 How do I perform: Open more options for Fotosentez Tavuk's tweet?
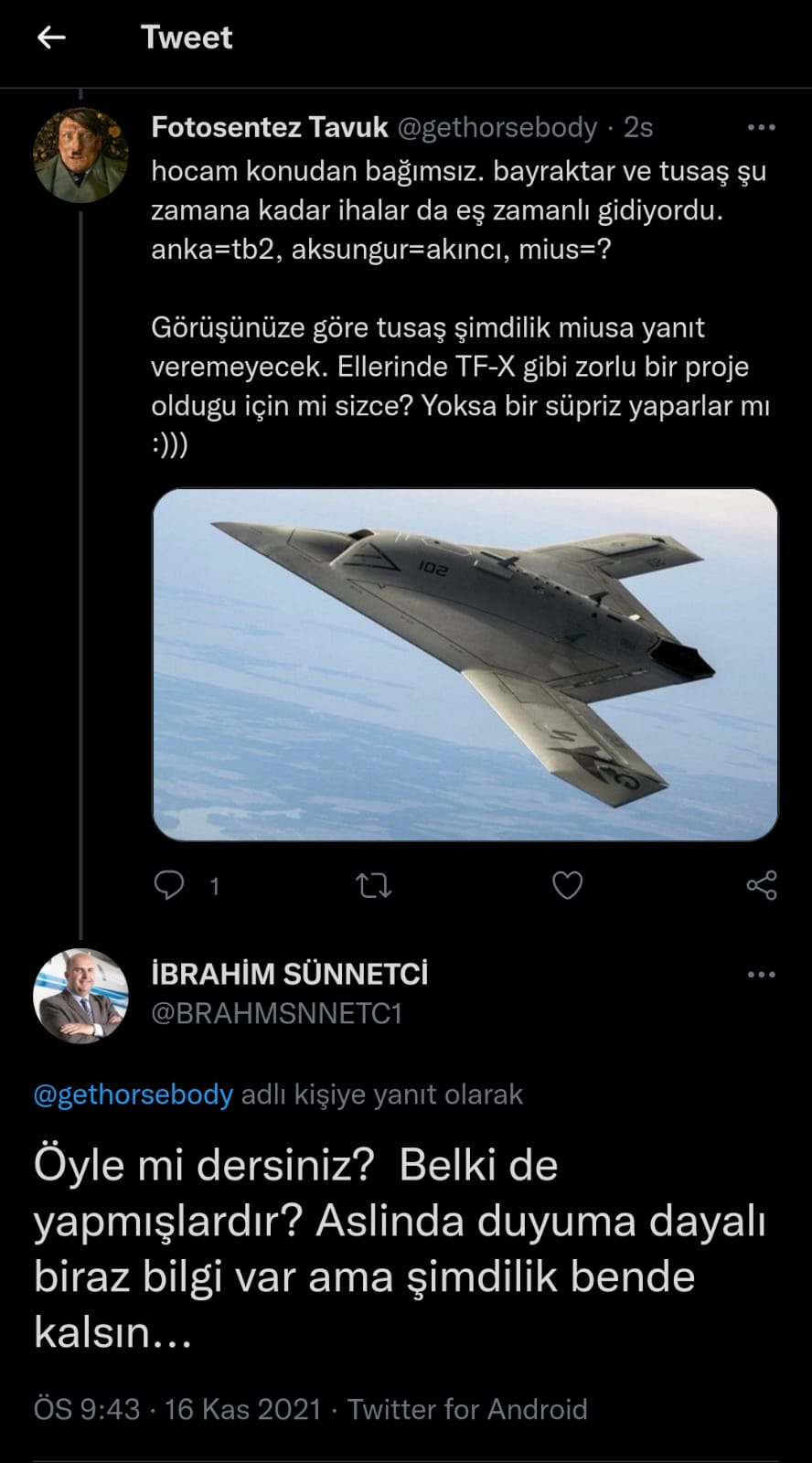(x=761, y=127)
